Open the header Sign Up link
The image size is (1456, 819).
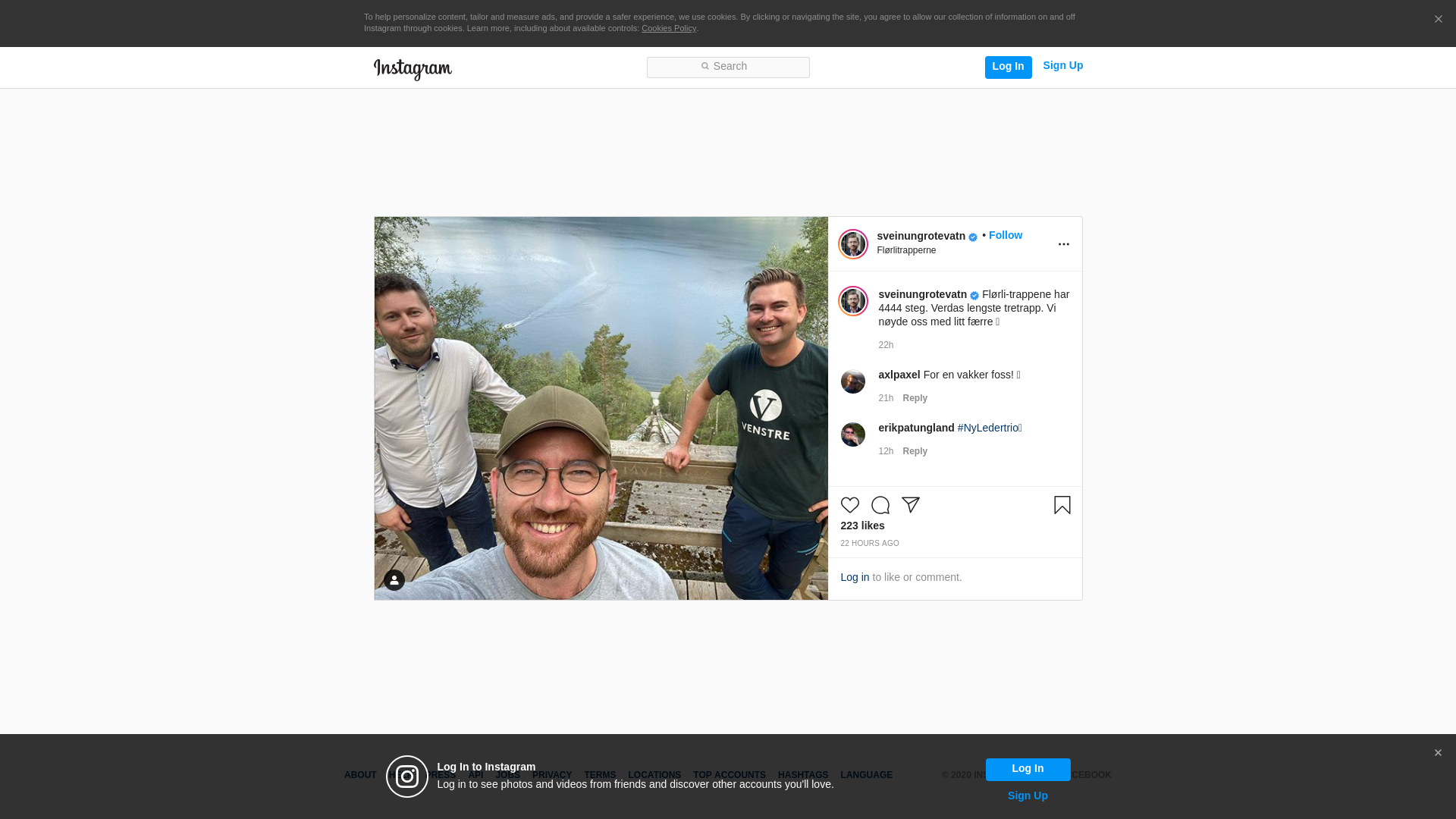click(x=1062, y=65)
